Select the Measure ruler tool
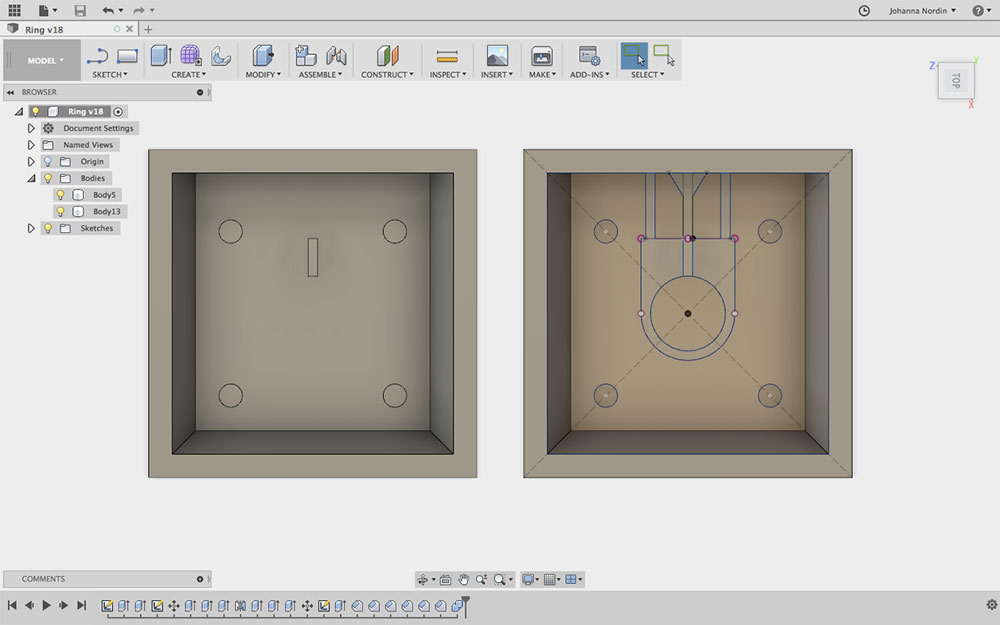 447,57
